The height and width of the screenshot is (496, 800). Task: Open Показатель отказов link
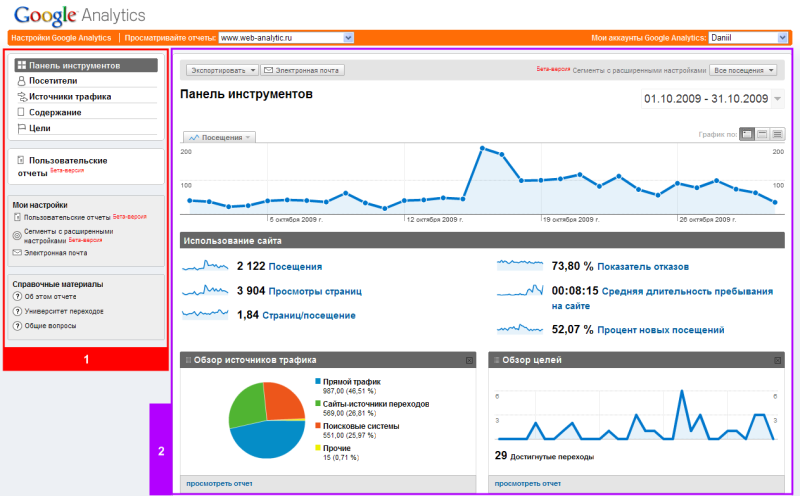coord(643,266)
